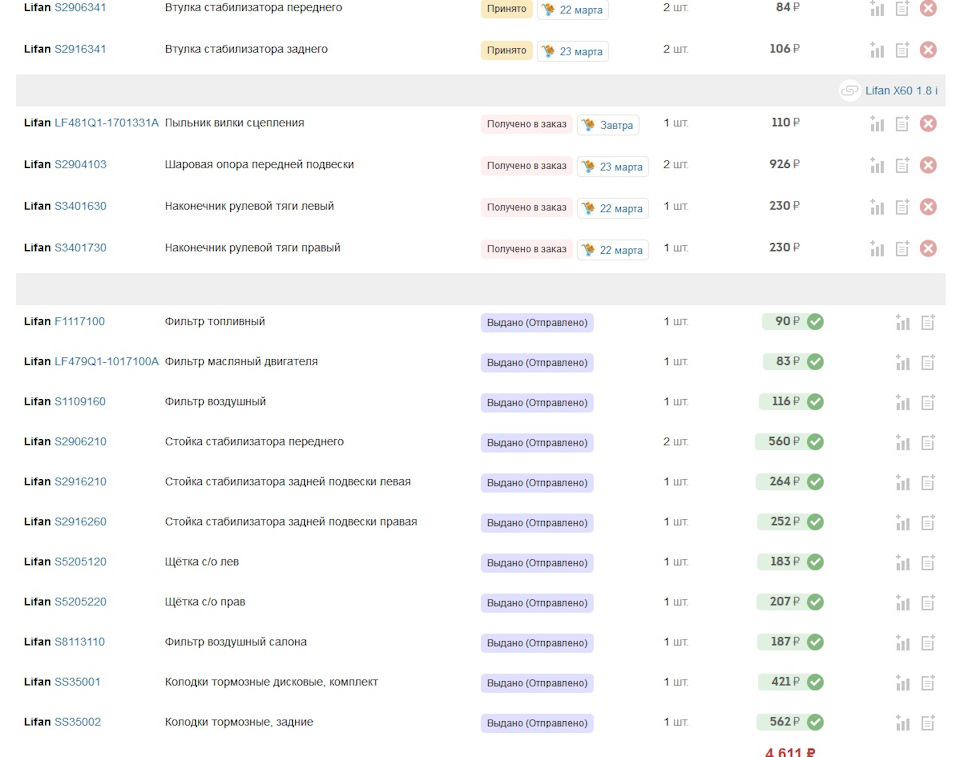Open bar chart icon for F1117100 fuel filter
960x757 pixels.
click(x=903, y=322)
